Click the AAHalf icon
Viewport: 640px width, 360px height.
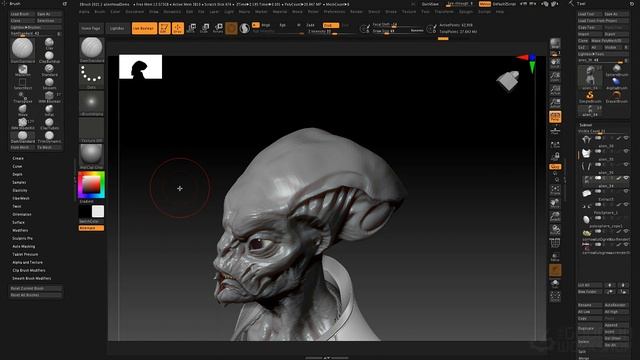[x=555, y=103]
